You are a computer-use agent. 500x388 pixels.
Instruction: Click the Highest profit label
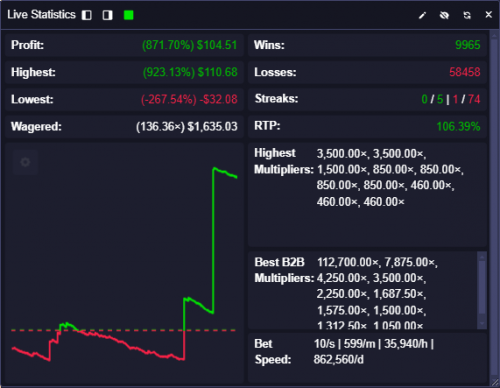tap(33, 72)
